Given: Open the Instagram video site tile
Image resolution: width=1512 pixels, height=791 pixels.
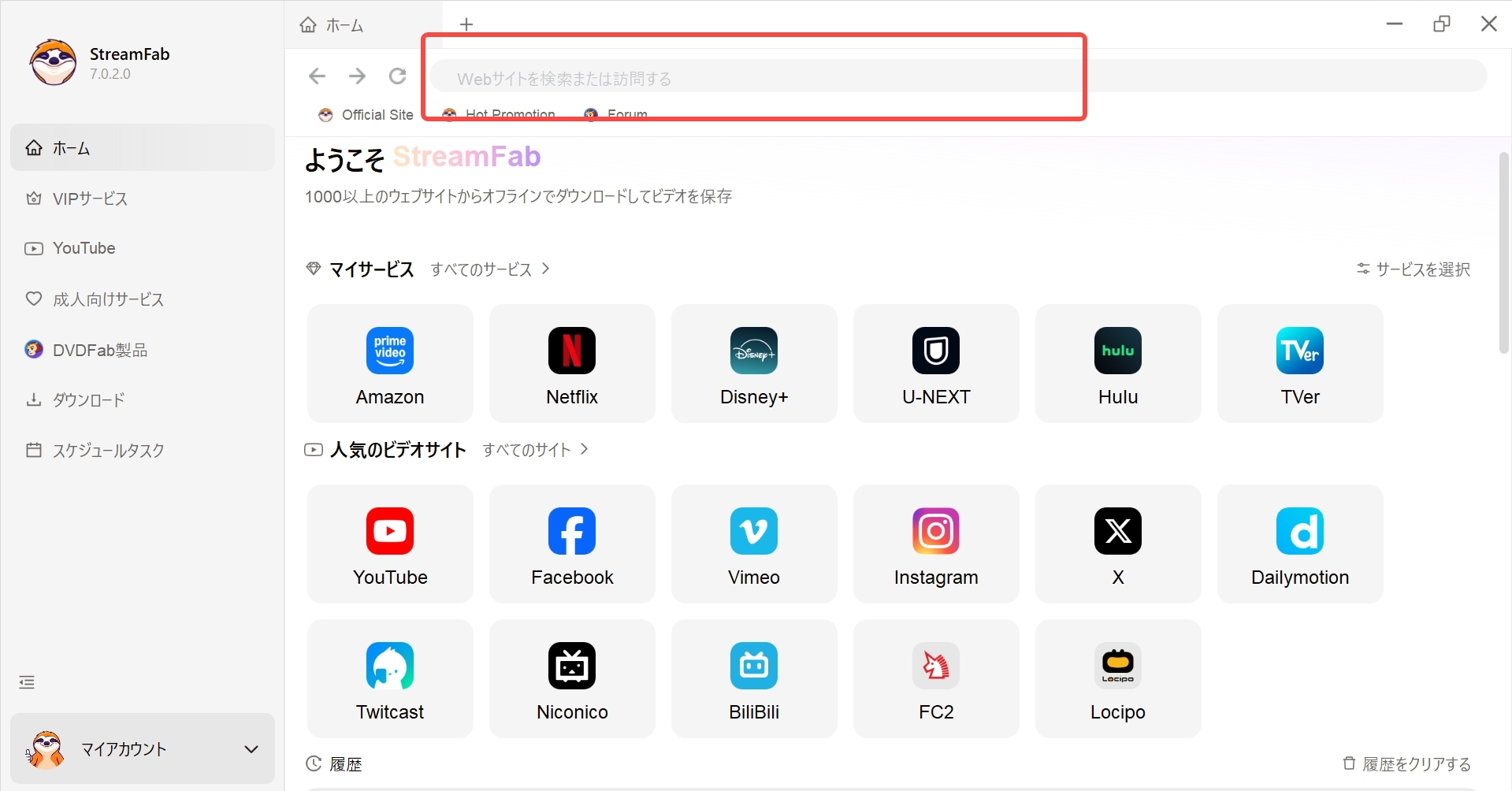Looking at the screenshot, I should [x=936, y=544].
